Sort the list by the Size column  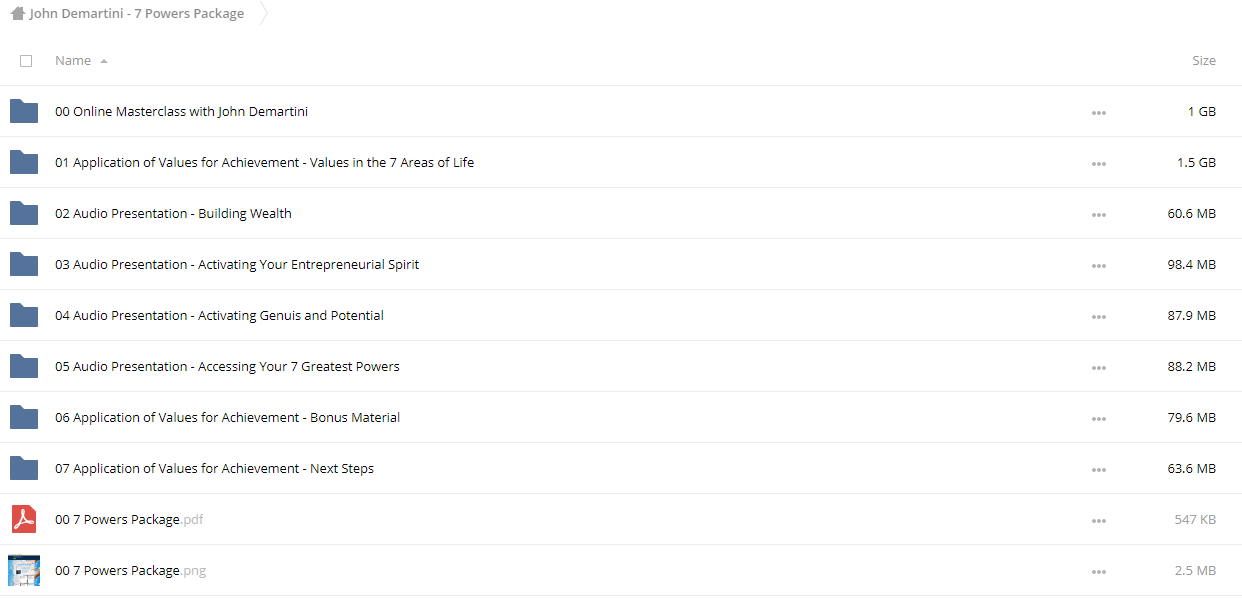pos(1204,61)
